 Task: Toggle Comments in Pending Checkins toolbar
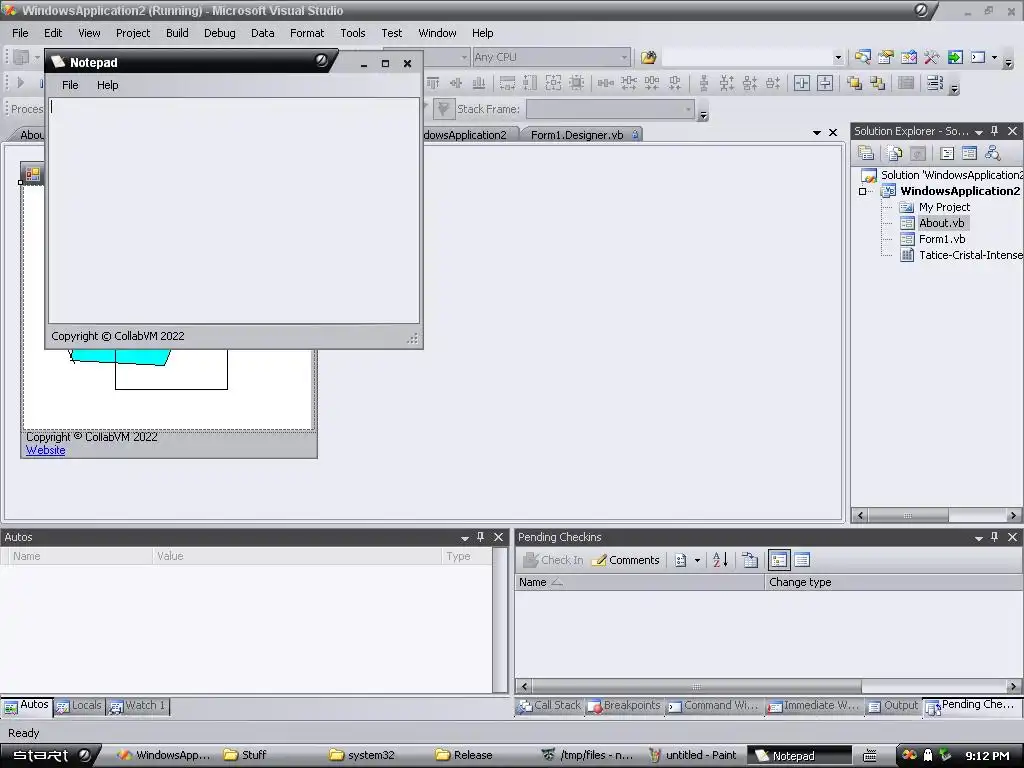point(626,560)
